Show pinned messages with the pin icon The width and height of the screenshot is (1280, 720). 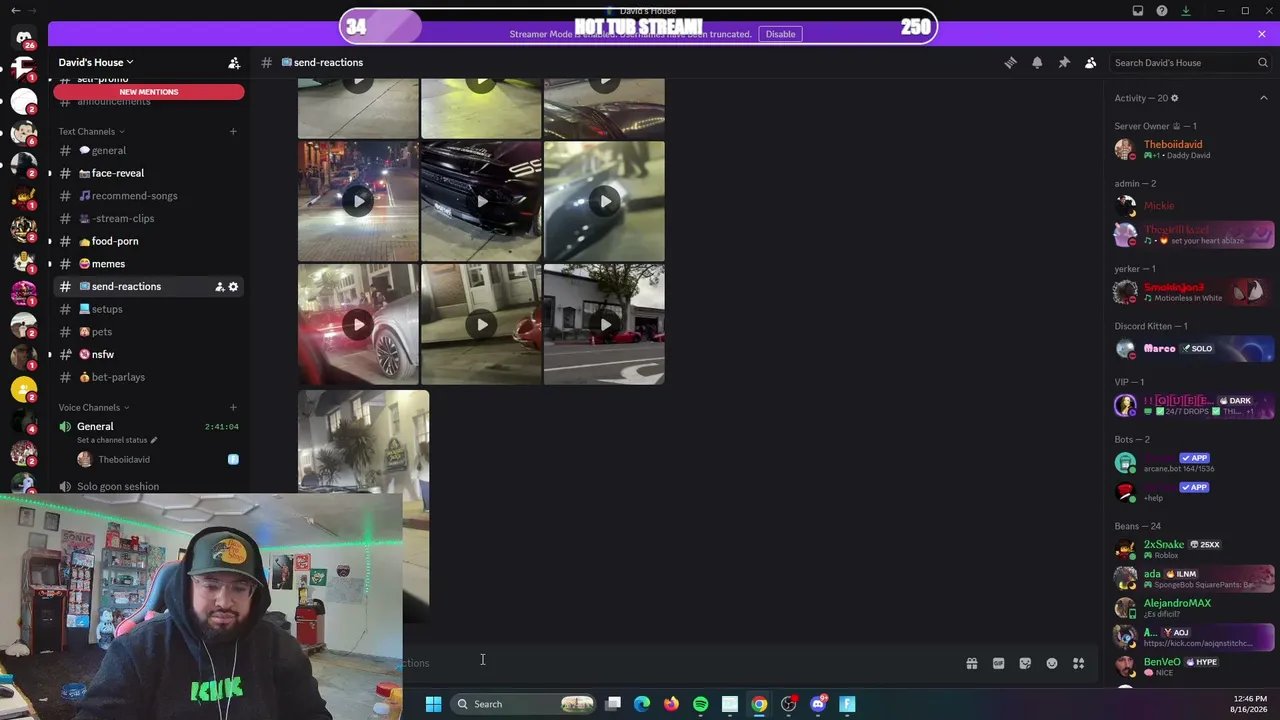[x=1064, y=62]
